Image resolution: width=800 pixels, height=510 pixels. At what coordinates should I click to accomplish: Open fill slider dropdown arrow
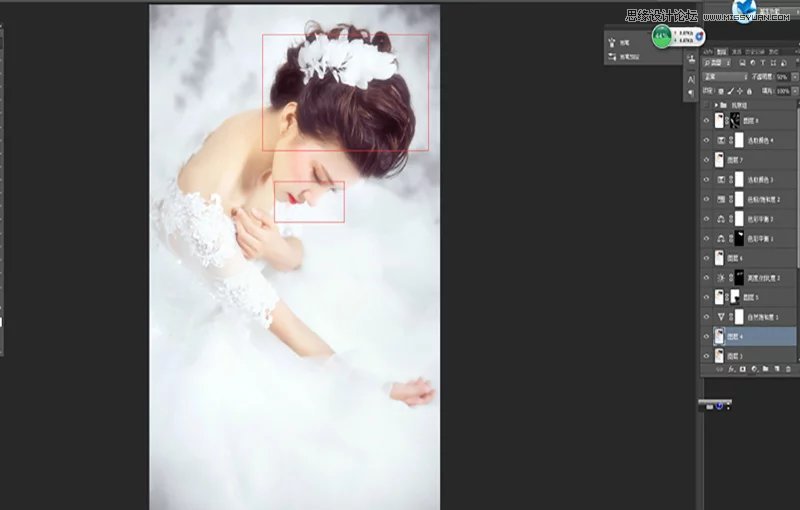click(795, 91)
